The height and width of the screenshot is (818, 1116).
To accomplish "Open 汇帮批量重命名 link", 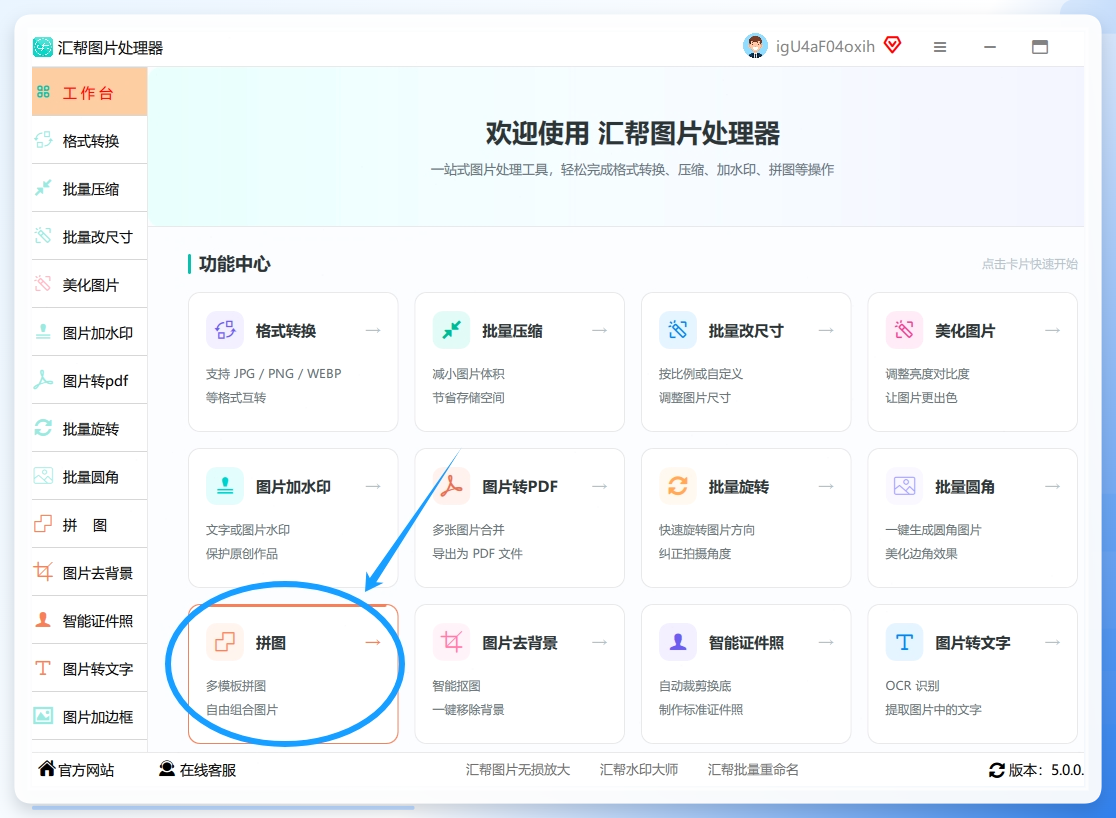I will coord(753,770).
